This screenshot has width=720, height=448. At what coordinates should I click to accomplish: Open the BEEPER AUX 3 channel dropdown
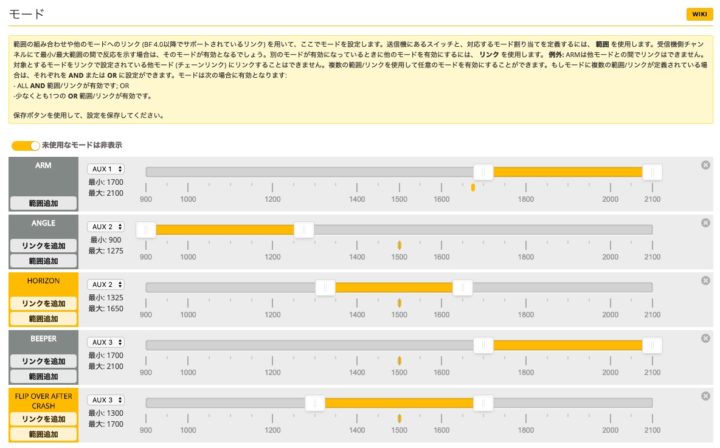pos(106,342)
